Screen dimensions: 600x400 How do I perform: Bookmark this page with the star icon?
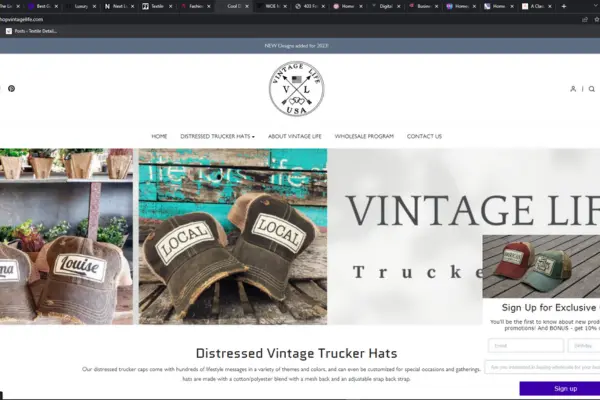click(x=597, y=19)
